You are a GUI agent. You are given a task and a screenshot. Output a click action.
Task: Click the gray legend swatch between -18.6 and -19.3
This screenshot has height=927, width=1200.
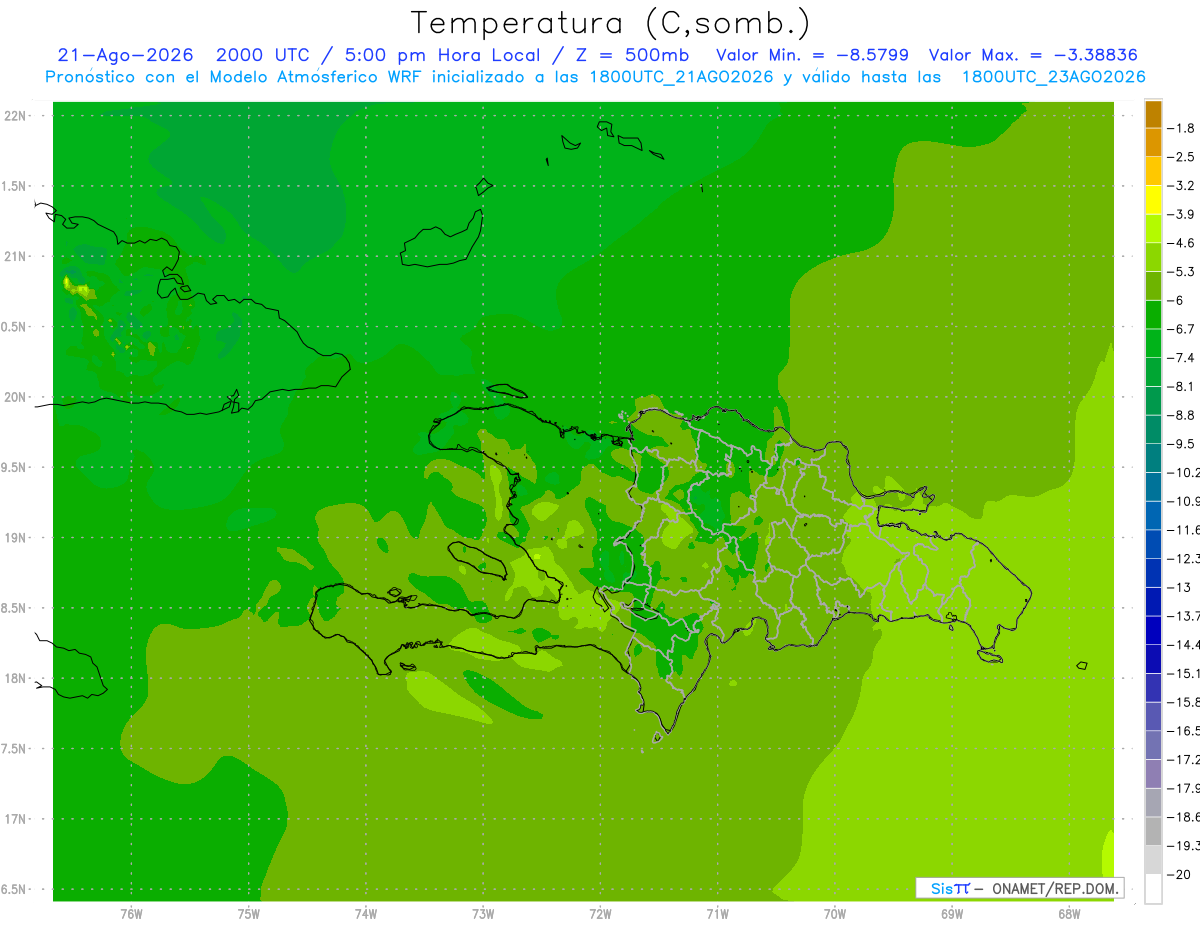tap(1153, 831)
